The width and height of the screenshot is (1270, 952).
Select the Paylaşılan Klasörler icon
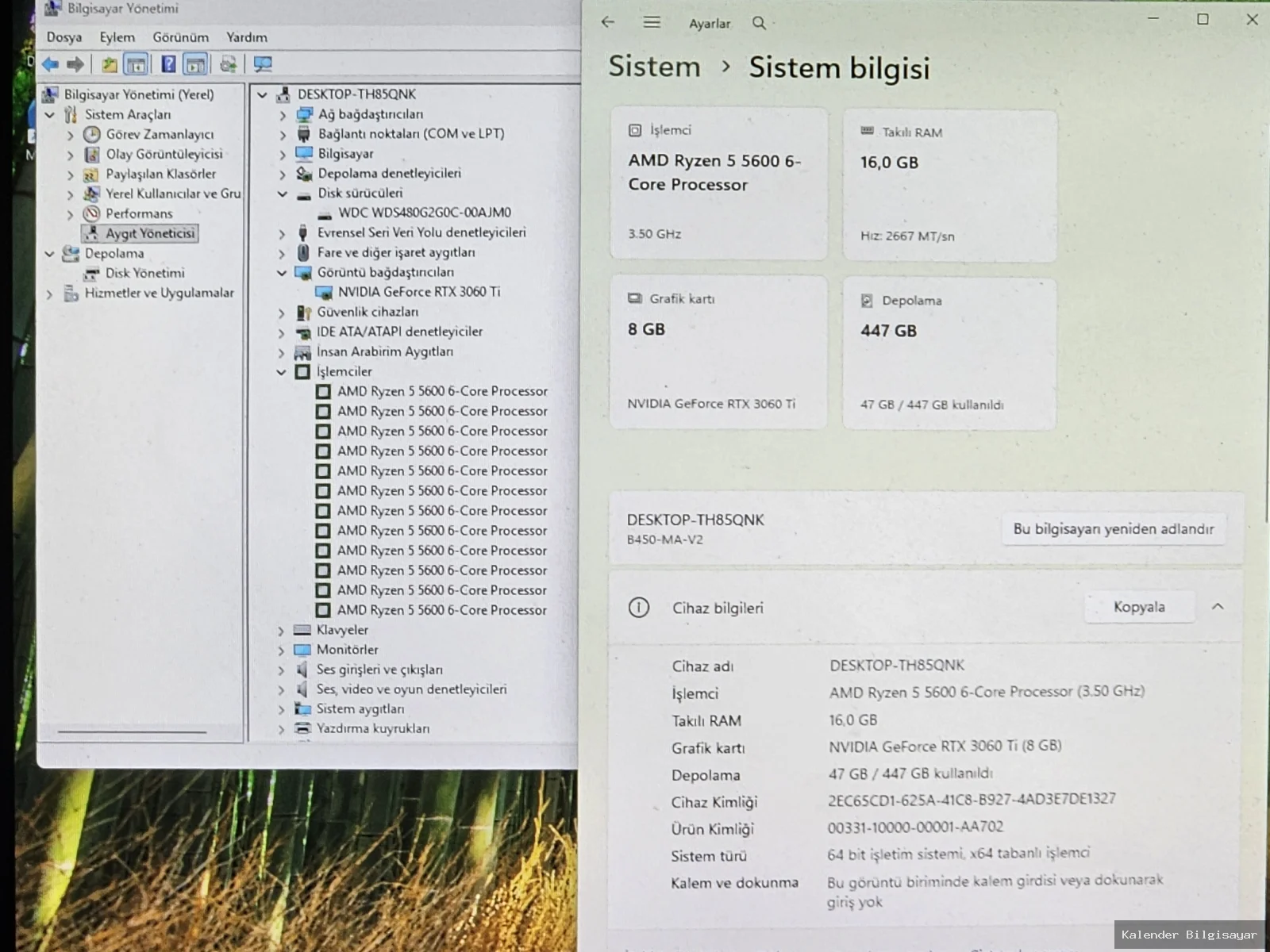pos(92,175)
